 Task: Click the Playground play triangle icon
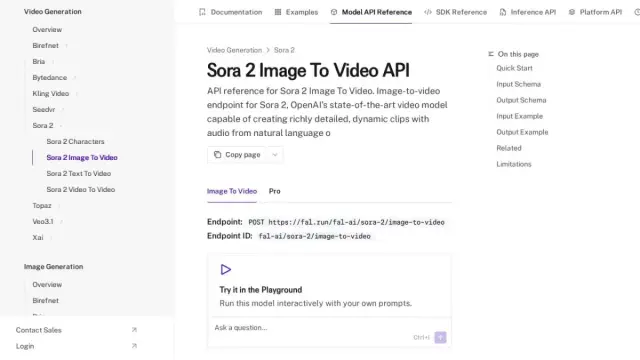click(x=226, y=269)
